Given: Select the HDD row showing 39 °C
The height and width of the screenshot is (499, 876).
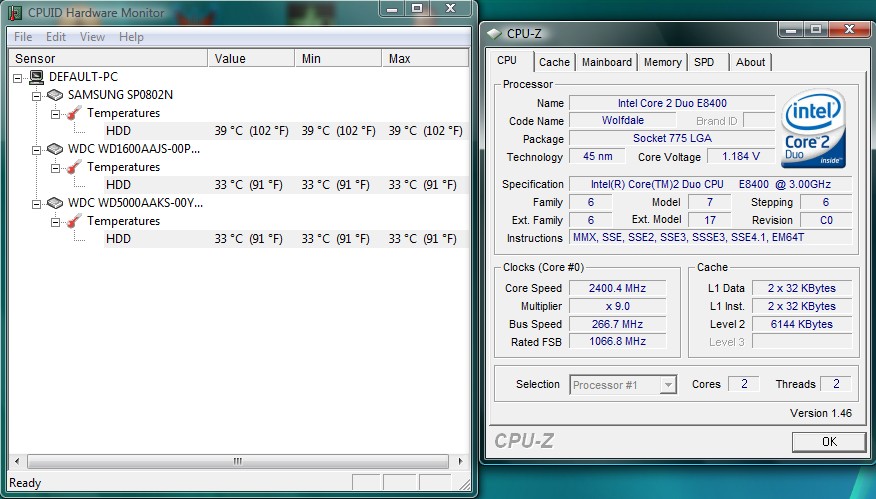Looking at the screenshot, I should 285,131.
